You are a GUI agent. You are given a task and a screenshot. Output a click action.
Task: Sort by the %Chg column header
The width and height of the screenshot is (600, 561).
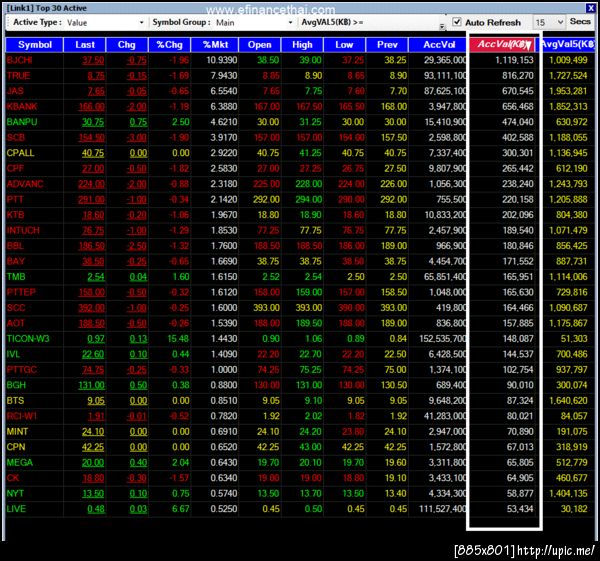point(170,45)
